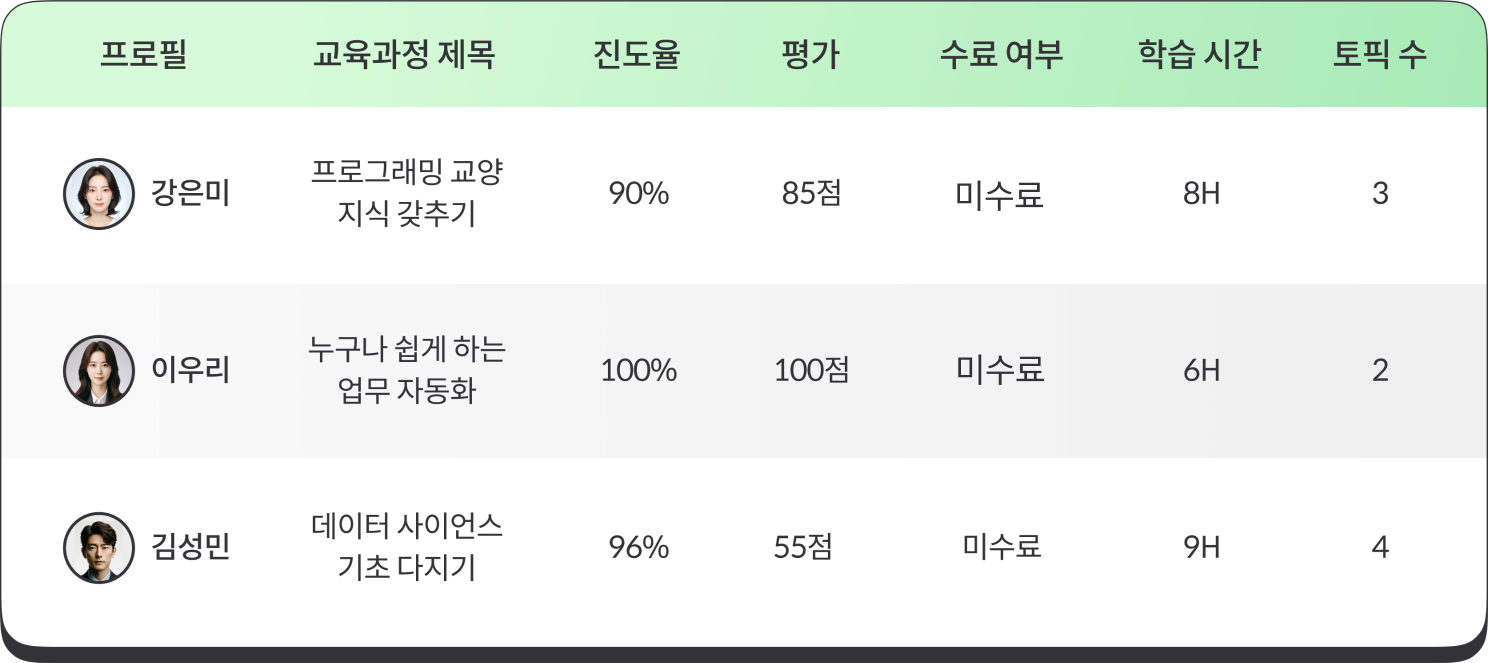This screenshot has height=663, width=1488.
Task: Select the name 김성민
Action: pyautogui.click(x=190, y=548)
